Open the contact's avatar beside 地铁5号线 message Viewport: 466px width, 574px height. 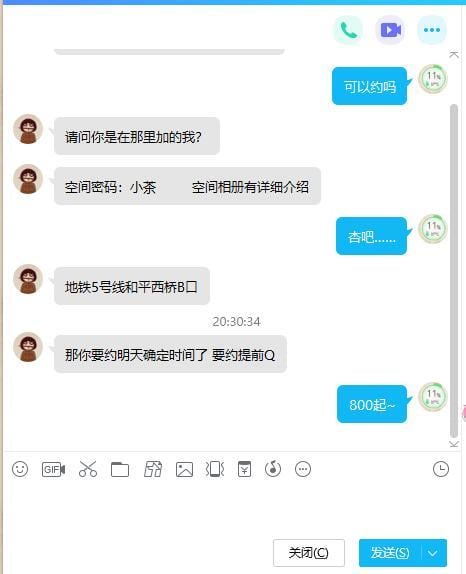28,279
